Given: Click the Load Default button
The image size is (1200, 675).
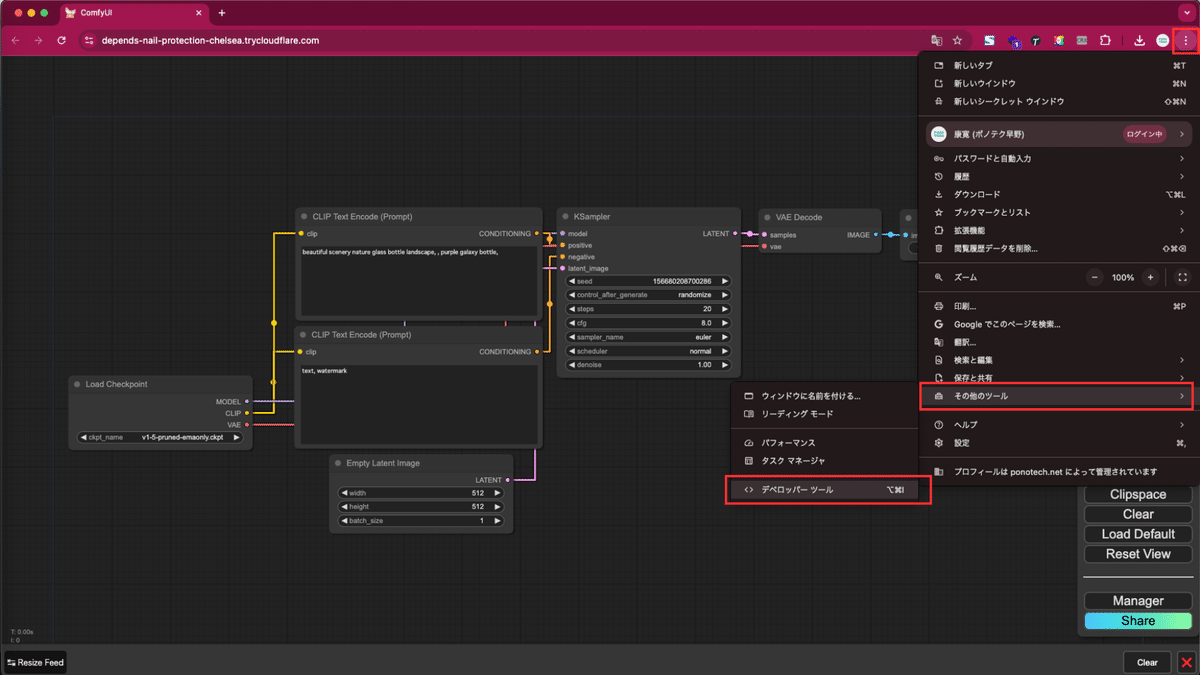Looking at the screenshot, I should (1138, 534).
